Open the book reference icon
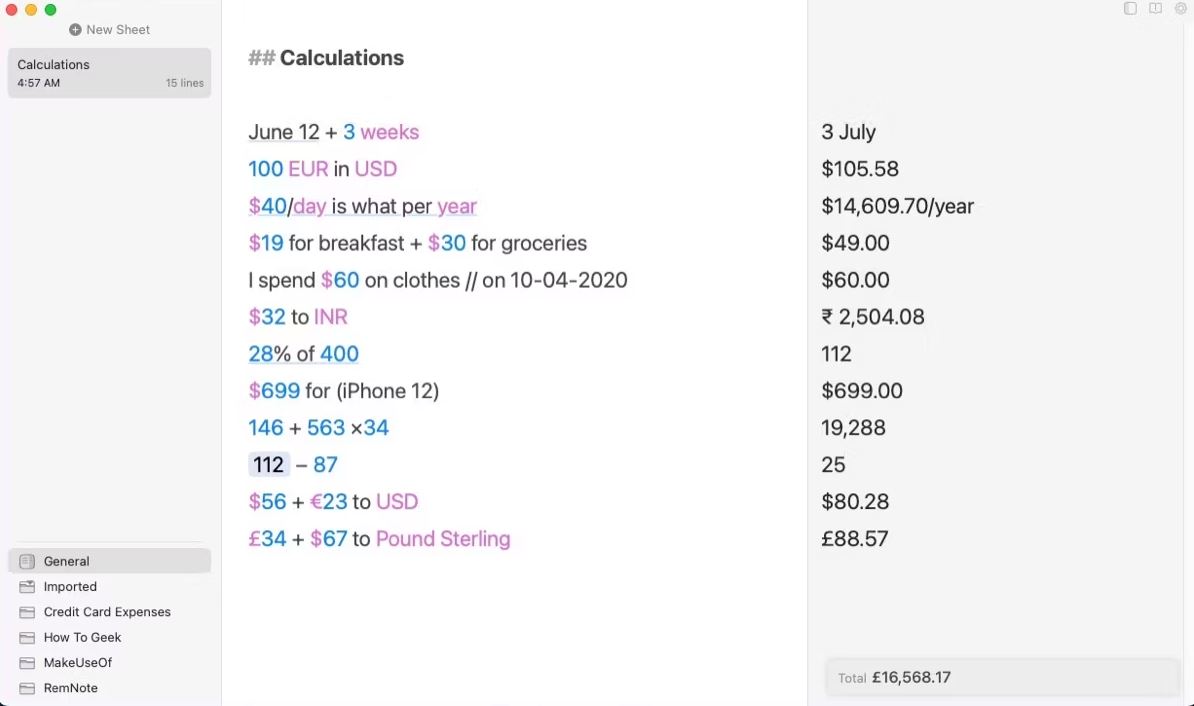The width and height of the screenshot is (1194, 706). pyautogui.click(x=1155, y=8)
